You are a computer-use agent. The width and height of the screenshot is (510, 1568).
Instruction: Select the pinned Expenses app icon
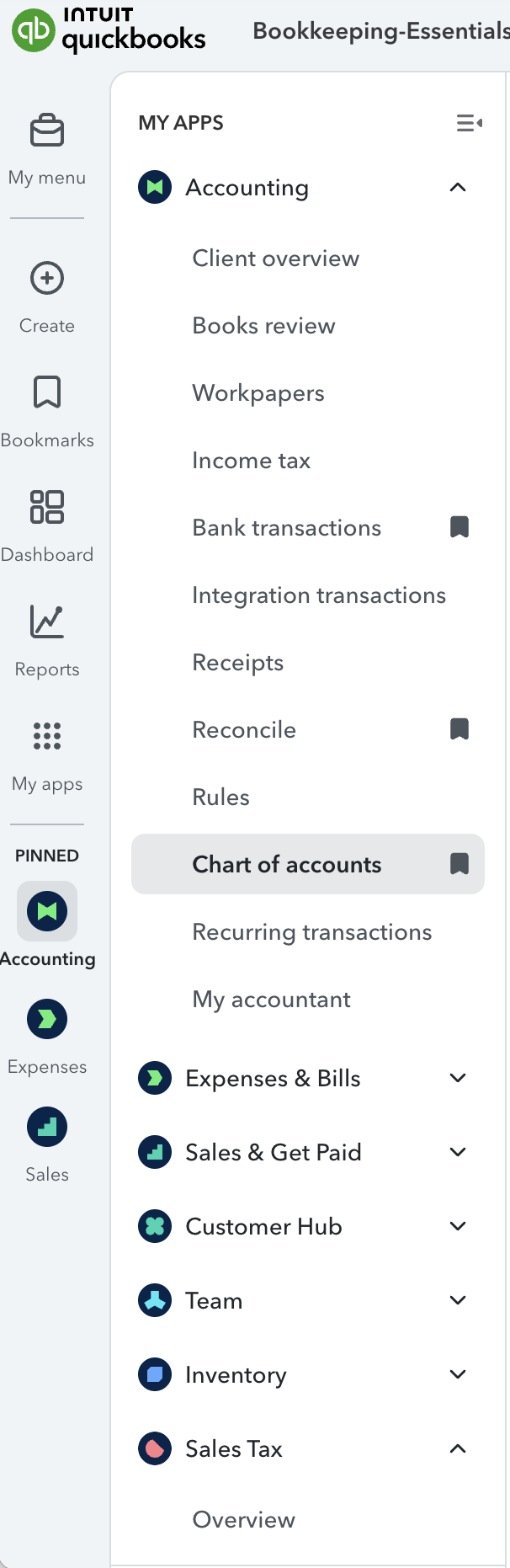point(47,1019)
